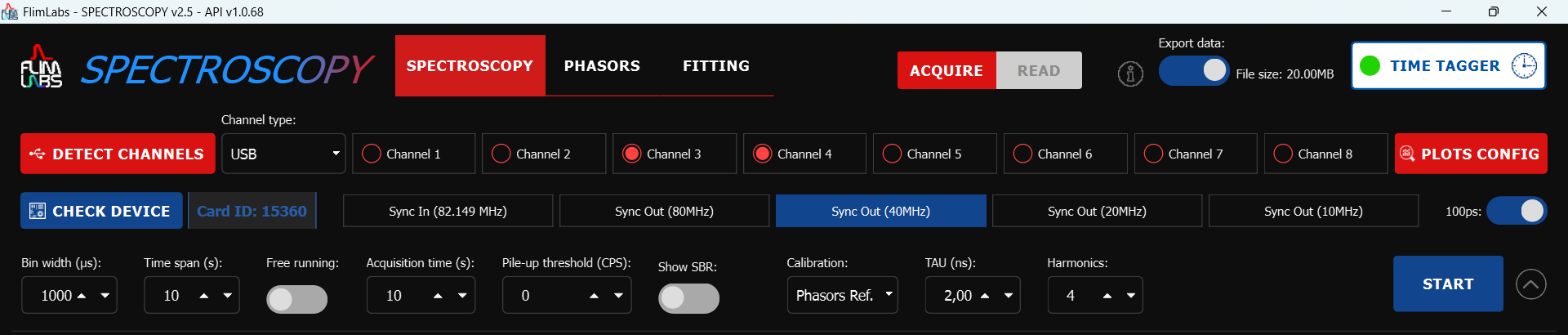
Task: Select Acquire mode
Action: coord(947,70)
